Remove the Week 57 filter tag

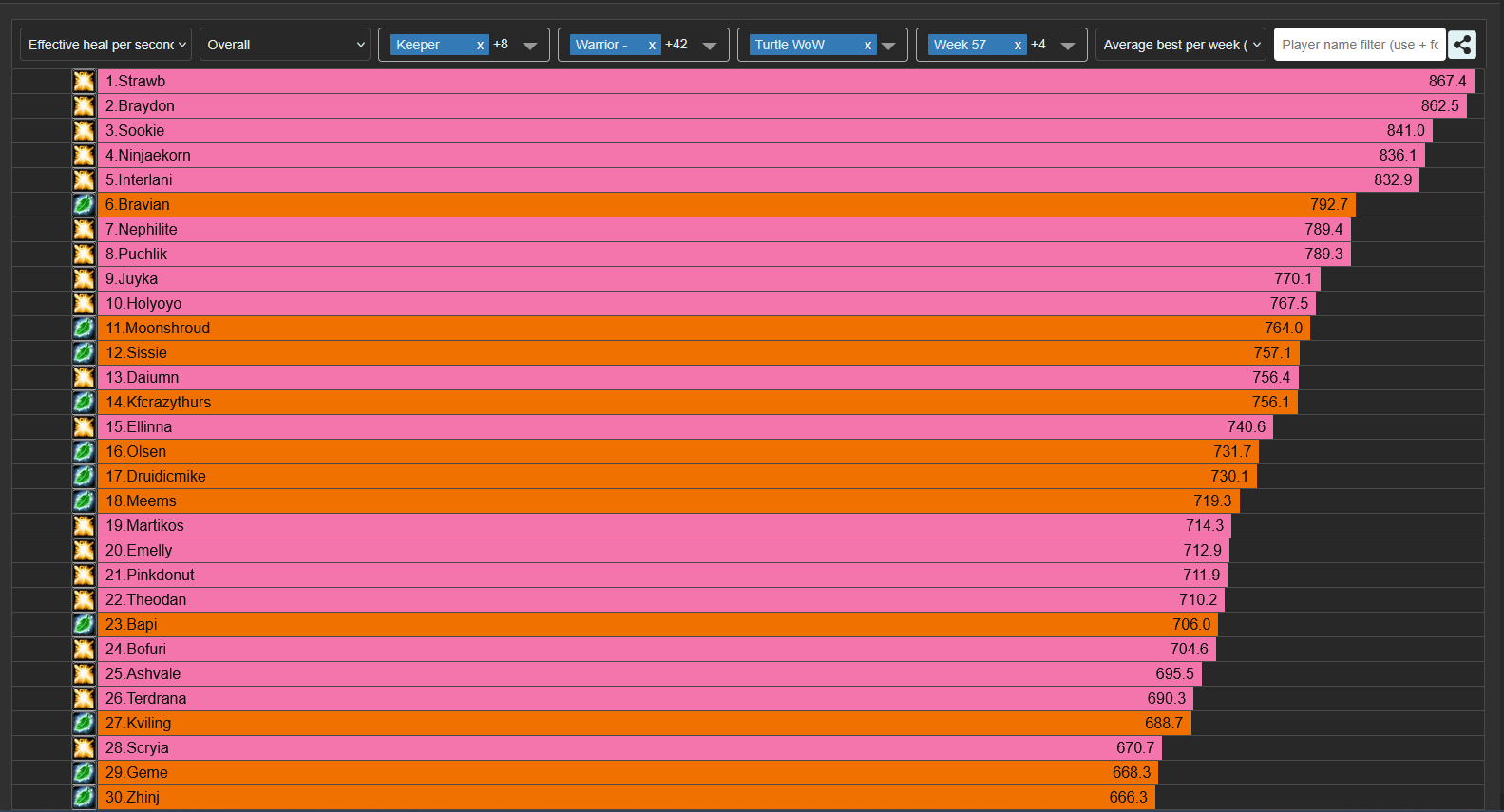pyautogui.click(x=1018, y=46)
